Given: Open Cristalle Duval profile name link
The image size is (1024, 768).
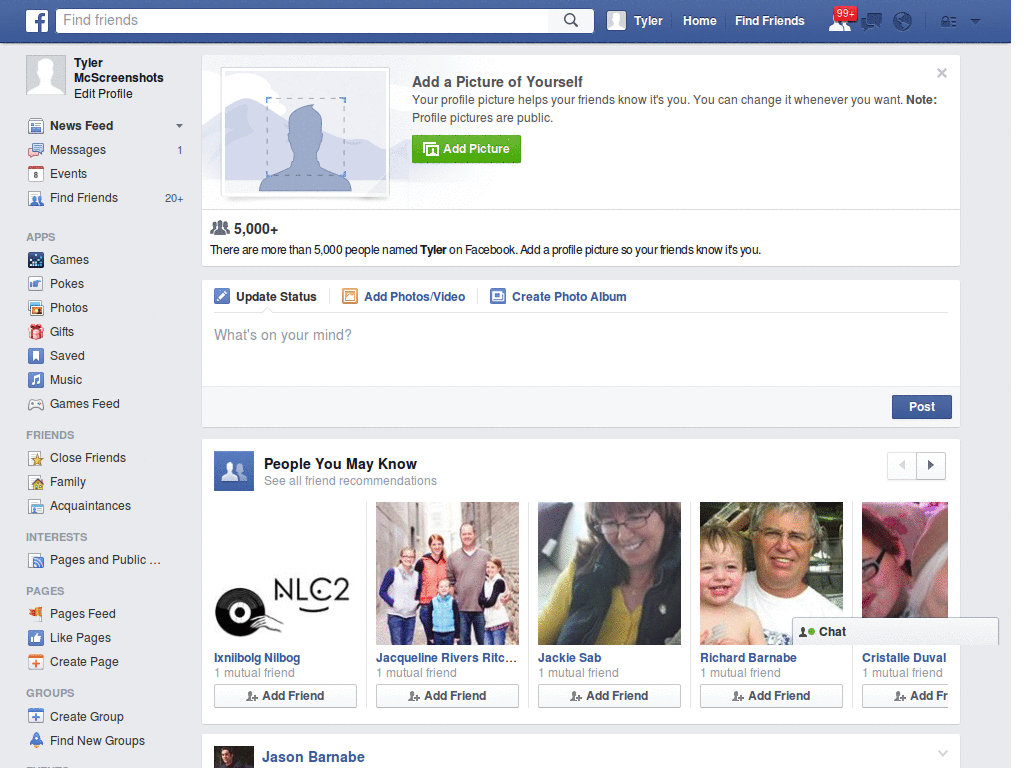Looking at the screenshot, I should pyautogui.click(x=904, y=658).
